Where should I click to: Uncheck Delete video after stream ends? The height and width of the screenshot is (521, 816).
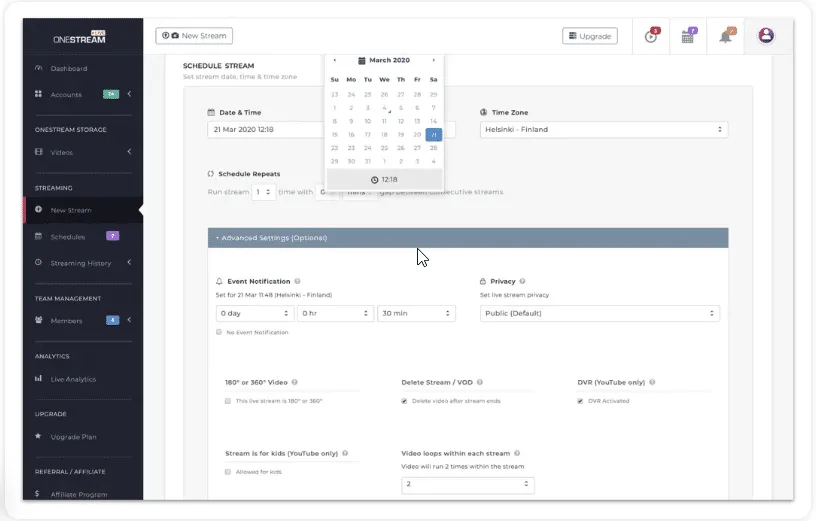[404, 400]
